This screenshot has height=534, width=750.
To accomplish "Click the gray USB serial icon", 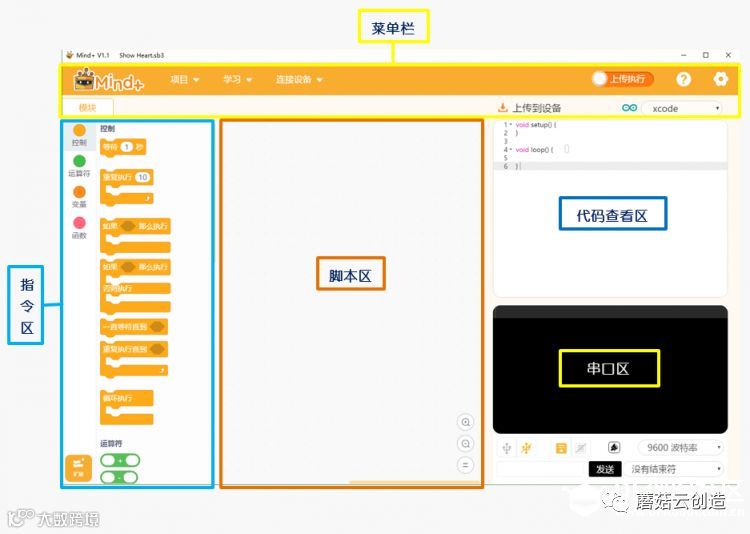I will click(x=507, y=448).
